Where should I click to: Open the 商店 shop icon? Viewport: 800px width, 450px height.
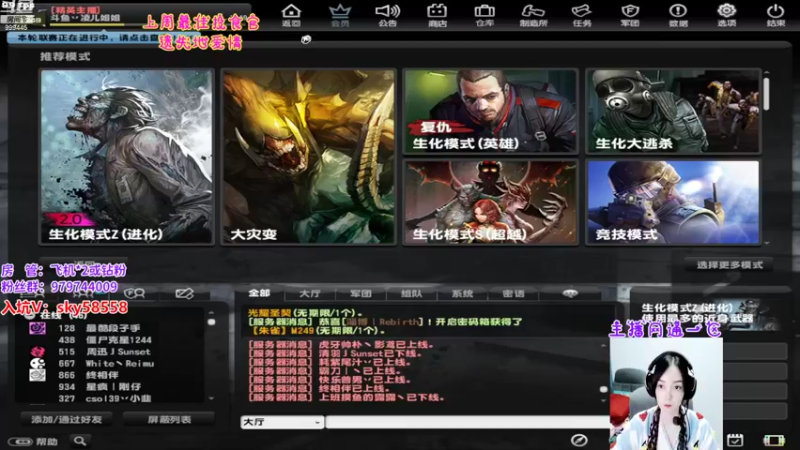[437, 15]
